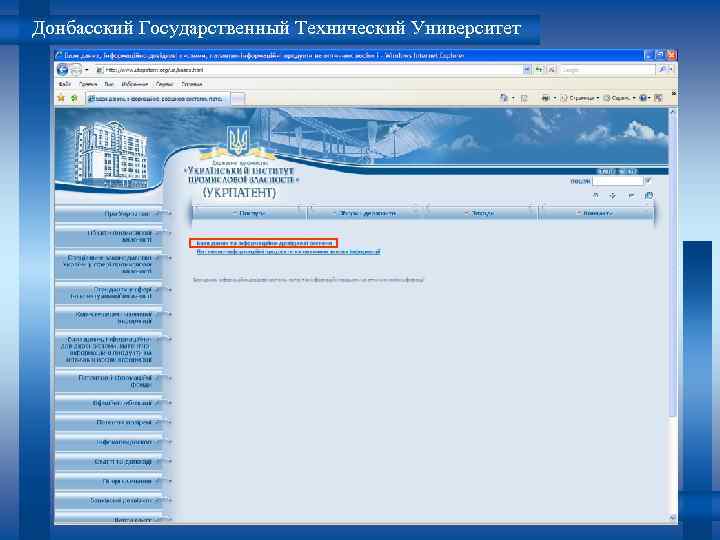
Task: Click the Add to Favorites icon
Action: pyautogui.click(x=74, y=98)
